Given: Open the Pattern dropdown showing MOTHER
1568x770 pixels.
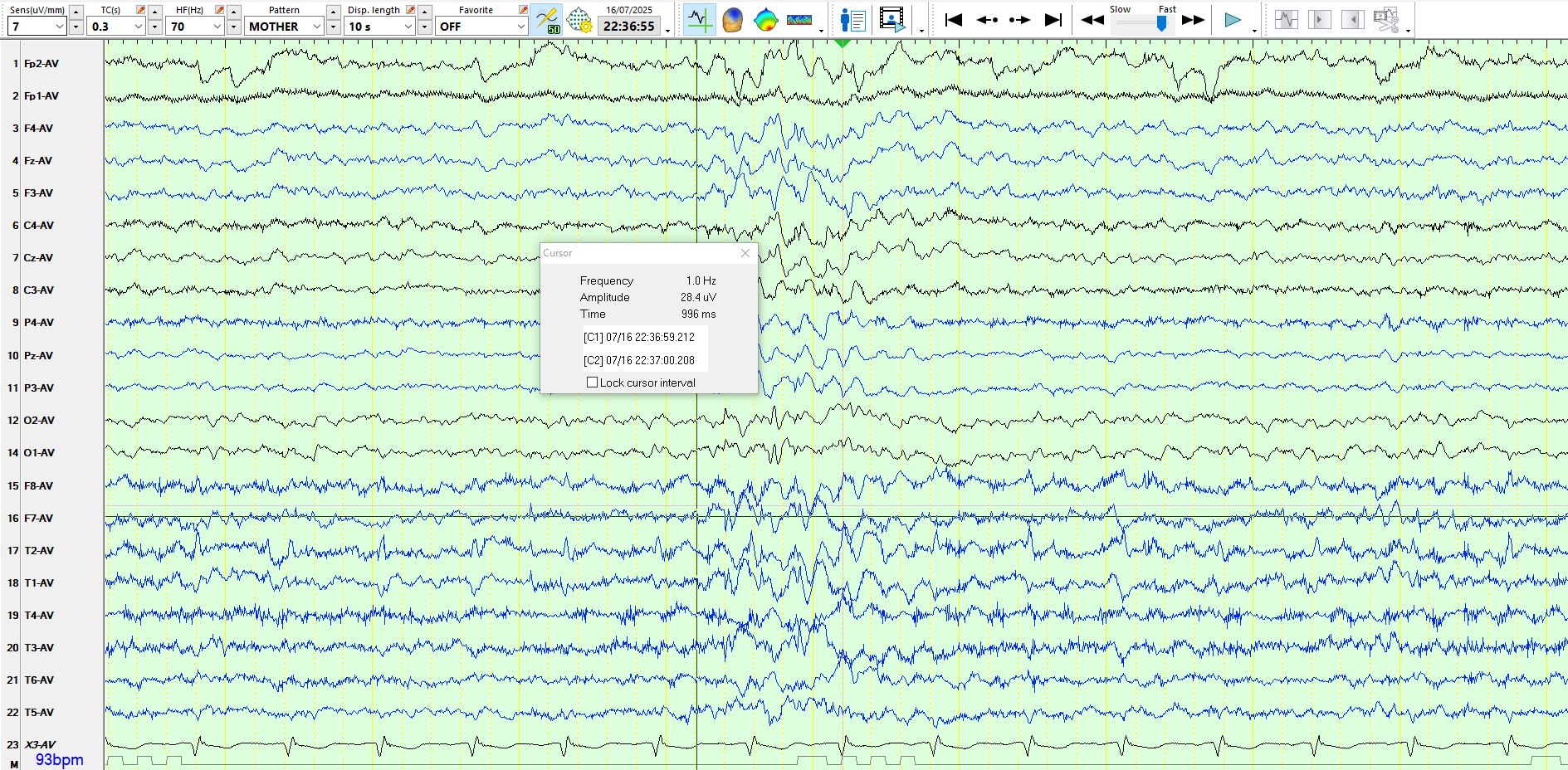Looking at the screenshot, I should click(x=316, y=27).
